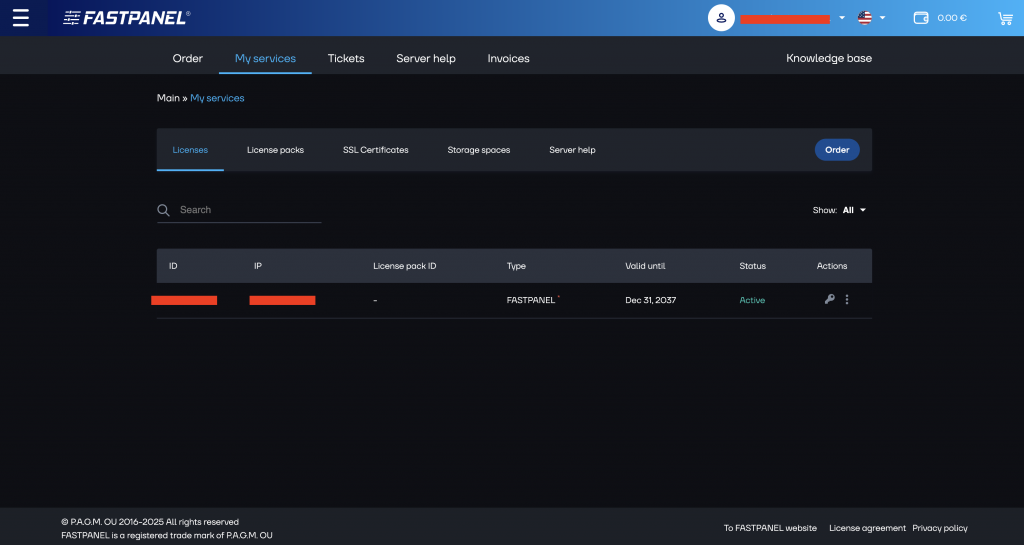This screenshot has width=1024, height=545.
Task: Open the Storage spaces tab
Action: (478, 150)
